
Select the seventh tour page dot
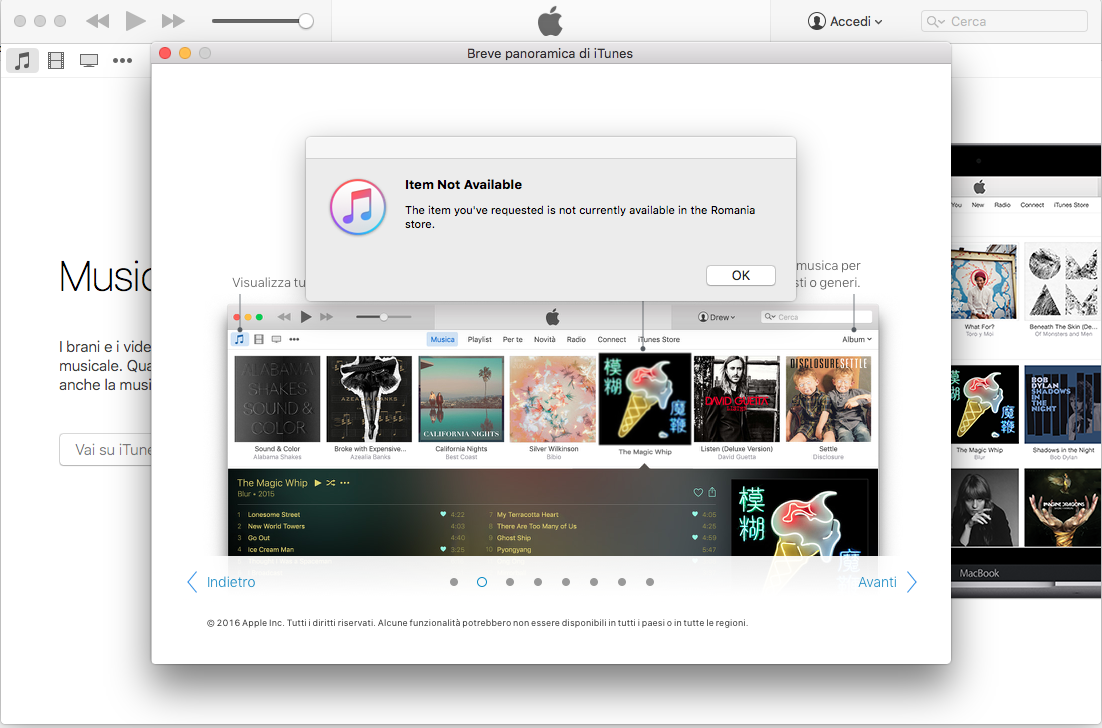point(622,582)
